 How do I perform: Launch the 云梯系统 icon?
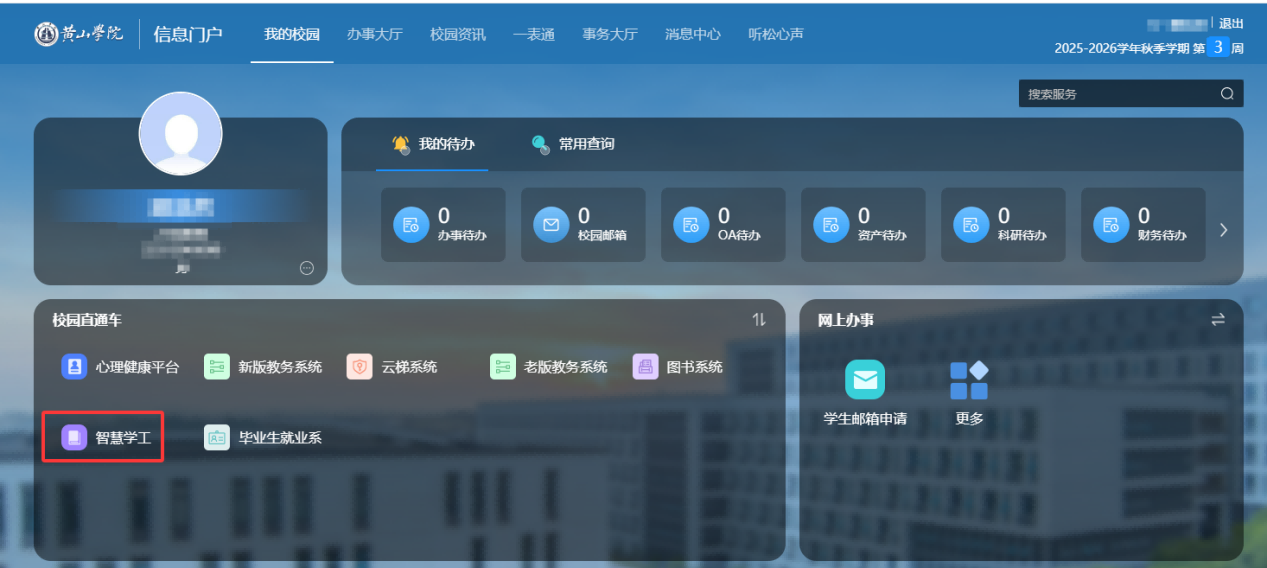point(360,367)
